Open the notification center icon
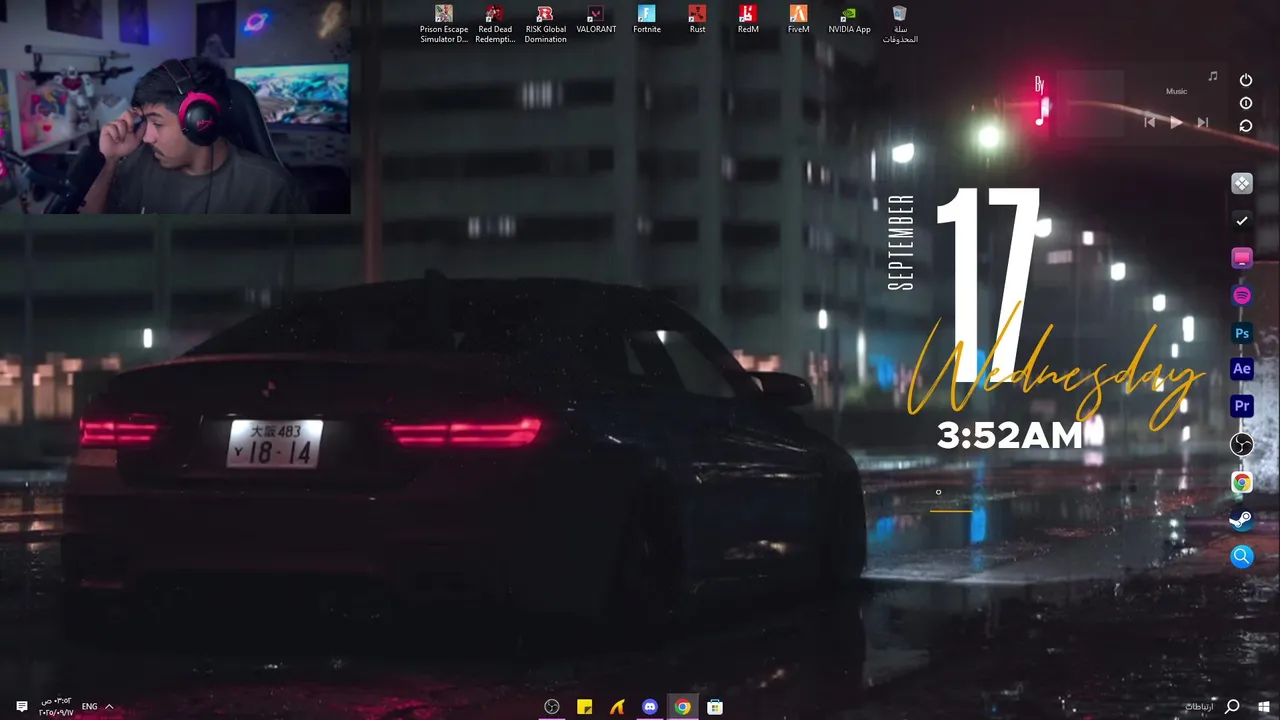Screen dimensions: 1280x720 pyautogui.click(x=22, y=707)
